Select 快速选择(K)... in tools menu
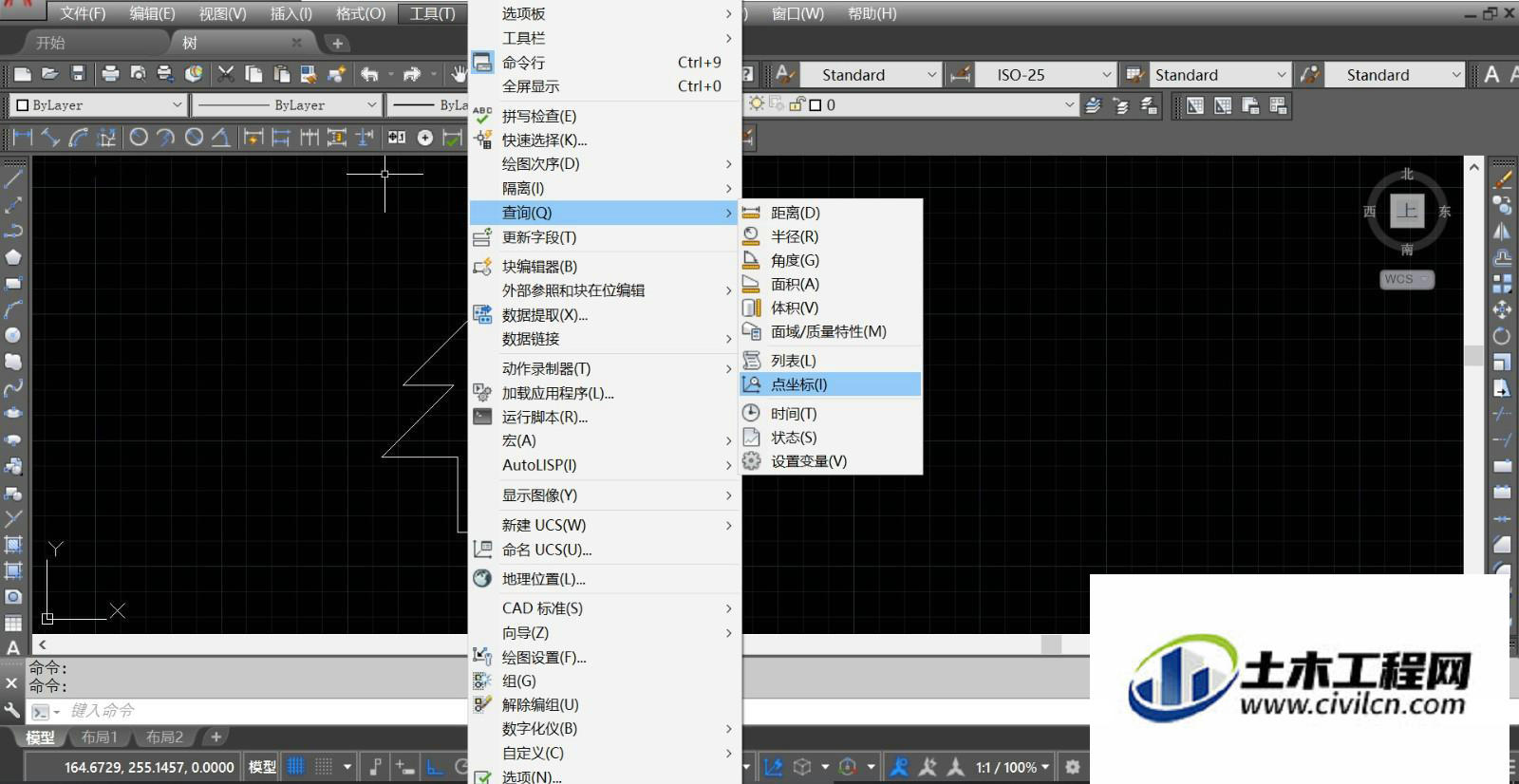This screenshot has height=784, width=1519. pos(605,140)
